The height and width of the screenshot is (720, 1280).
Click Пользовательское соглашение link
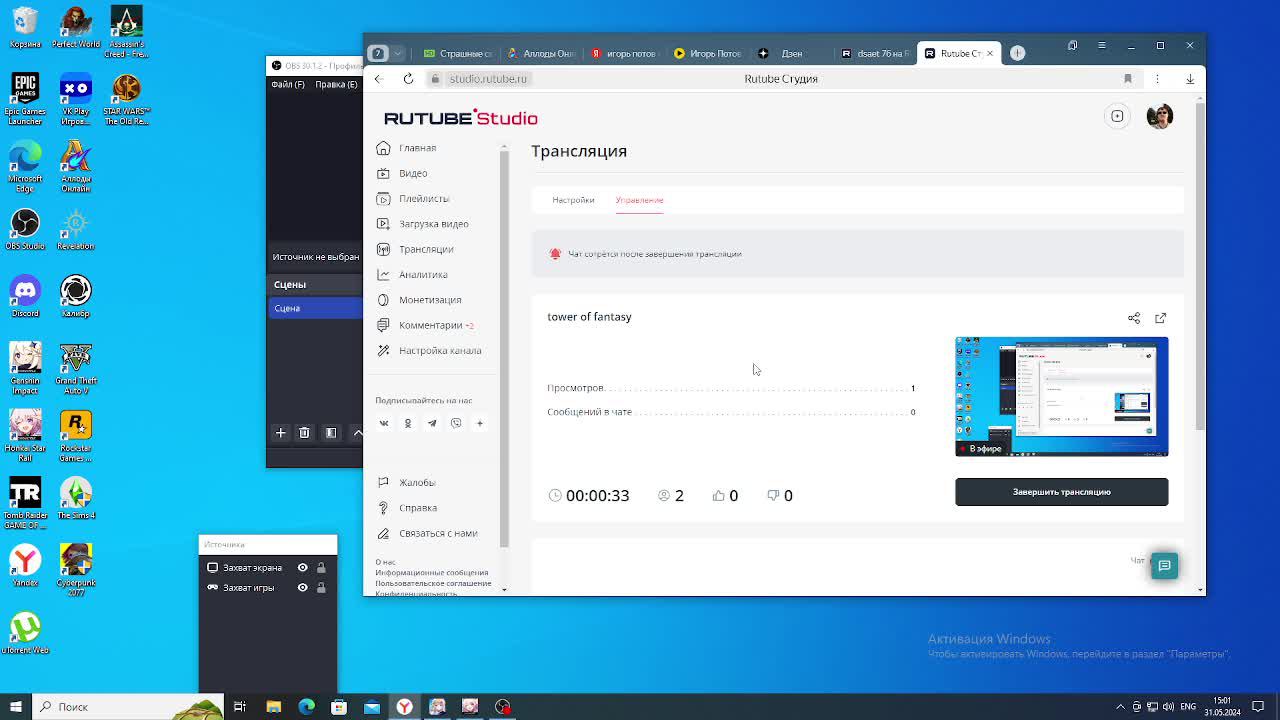coord(433,583)
